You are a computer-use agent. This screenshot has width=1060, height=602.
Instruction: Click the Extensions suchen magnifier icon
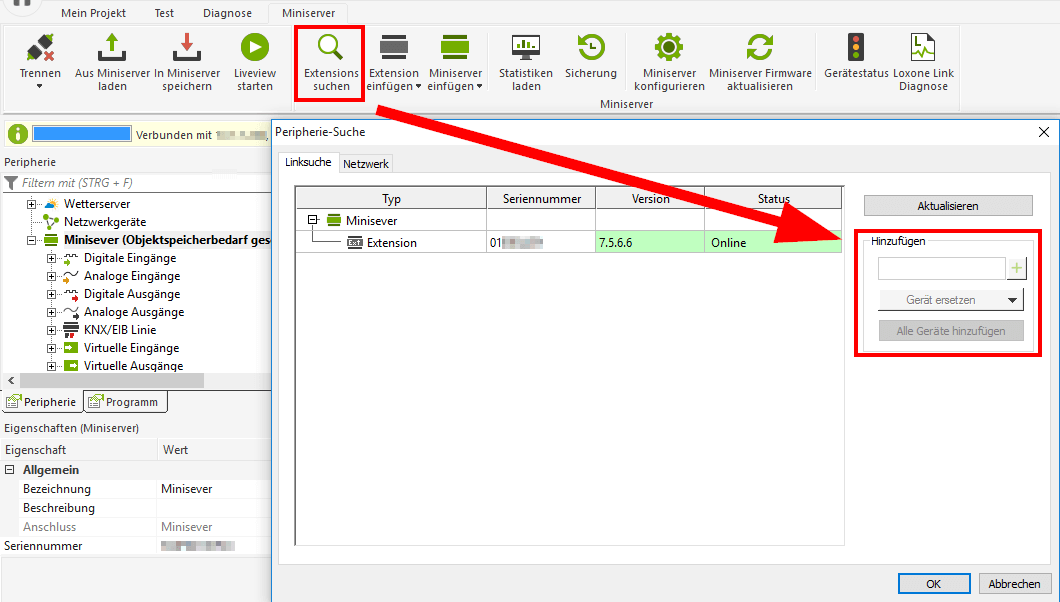[330, 47]
